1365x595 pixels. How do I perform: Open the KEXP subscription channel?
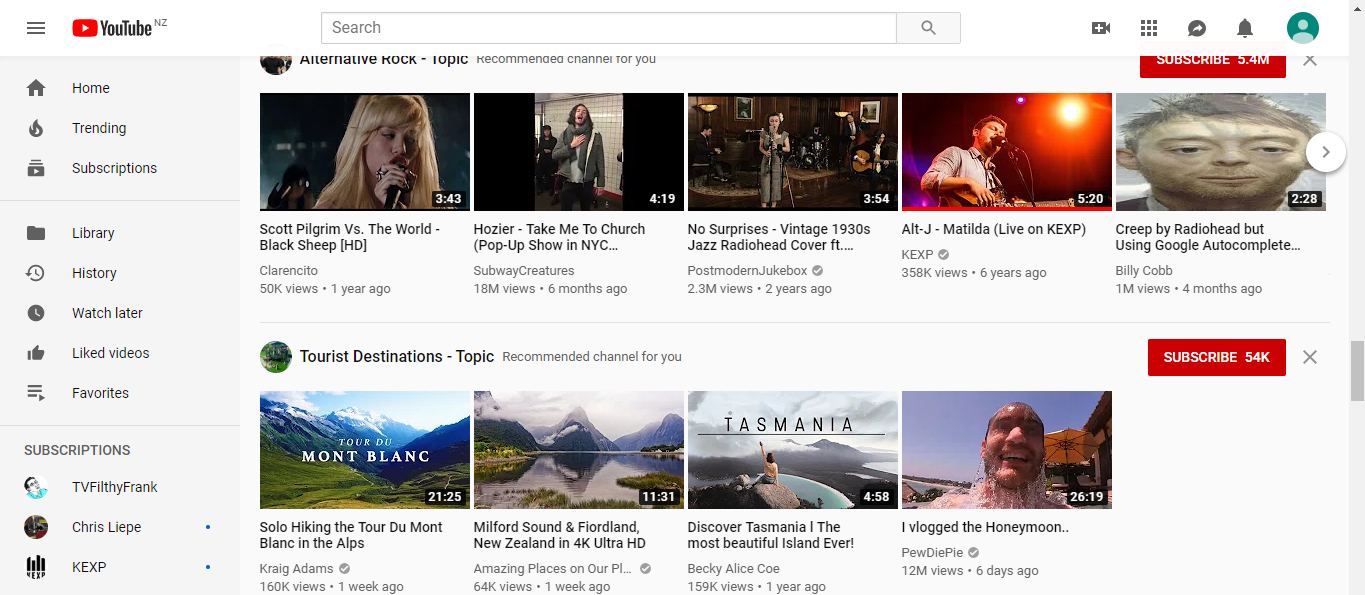click(x=89, y=567)
